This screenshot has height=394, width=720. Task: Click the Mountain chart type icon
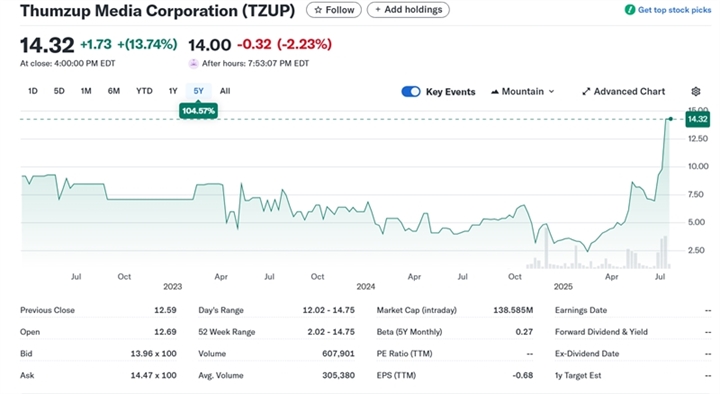tap(495, 92)
